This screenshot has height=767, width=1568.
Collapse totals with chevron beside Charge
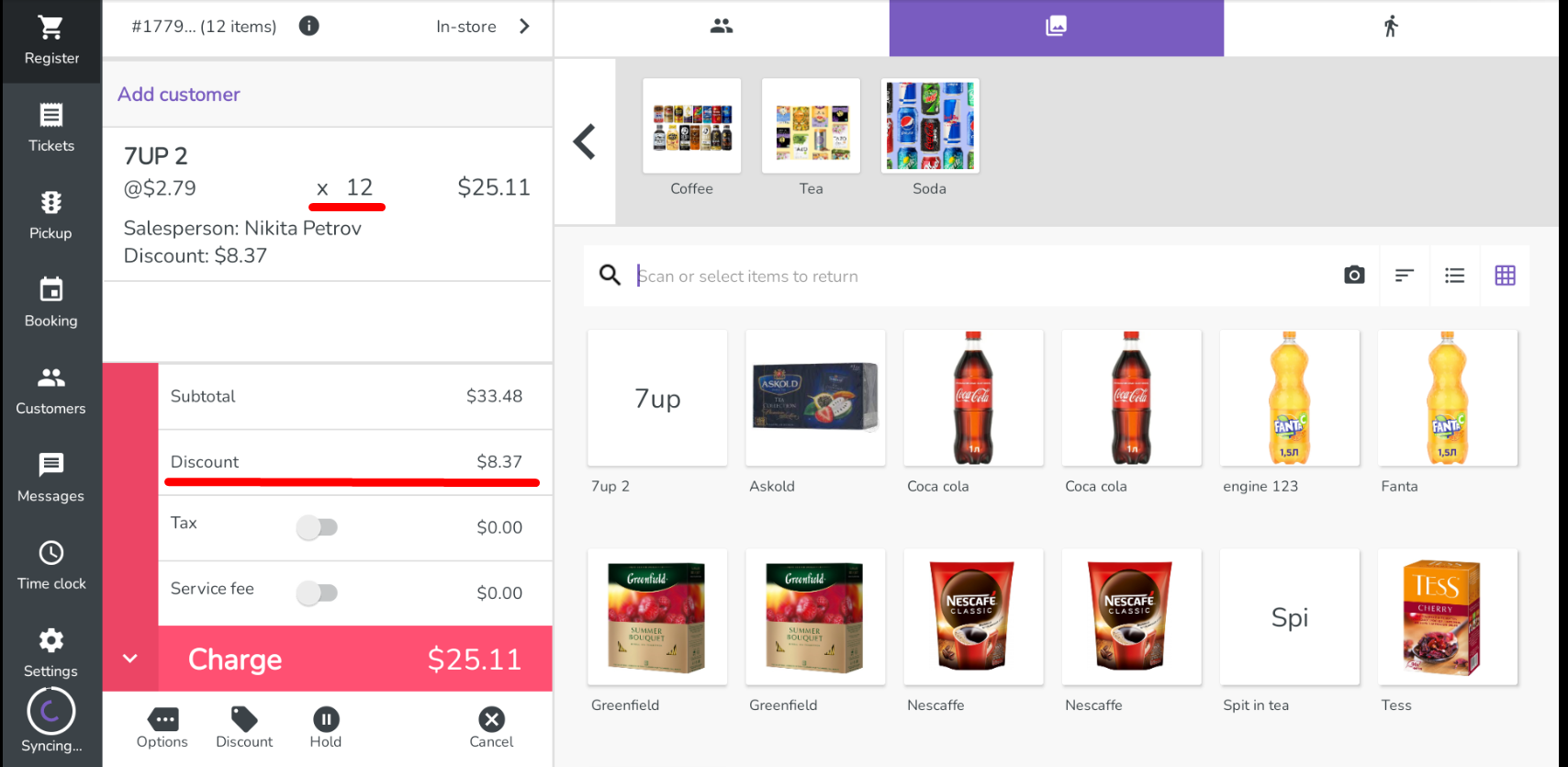(x=130, y=659)
